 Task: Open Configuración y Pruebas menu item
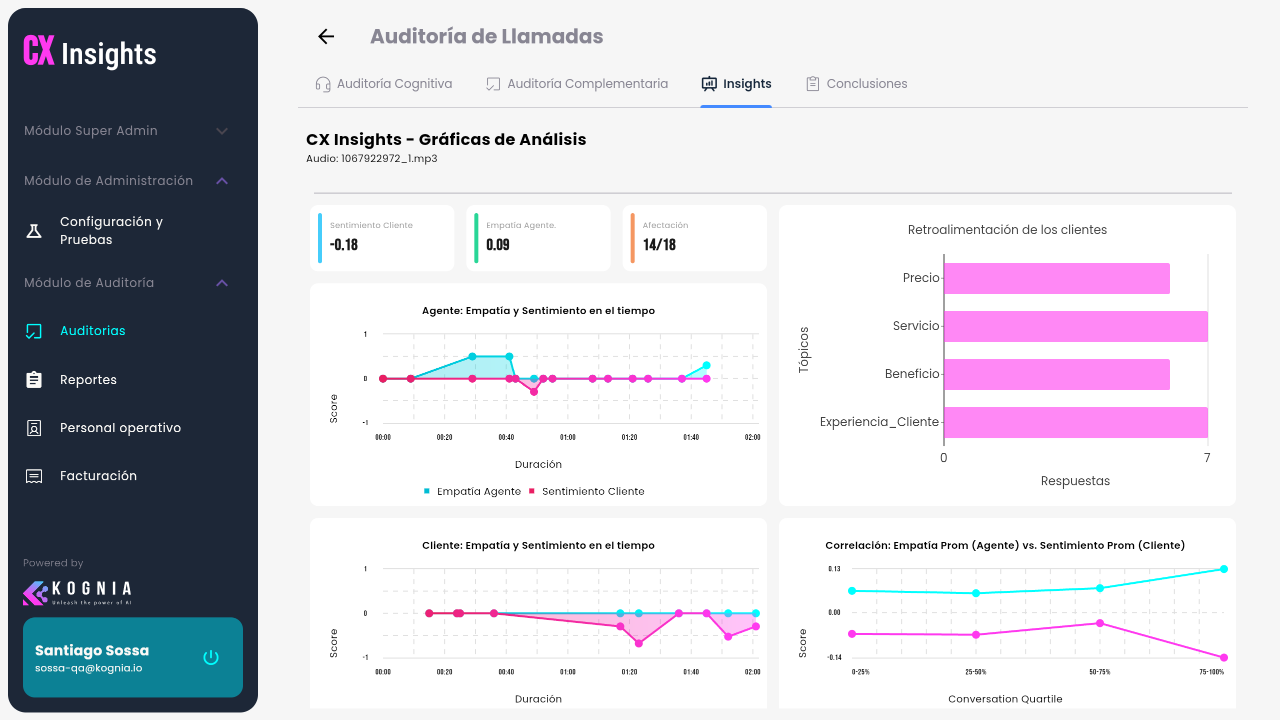tap(133, 231)
